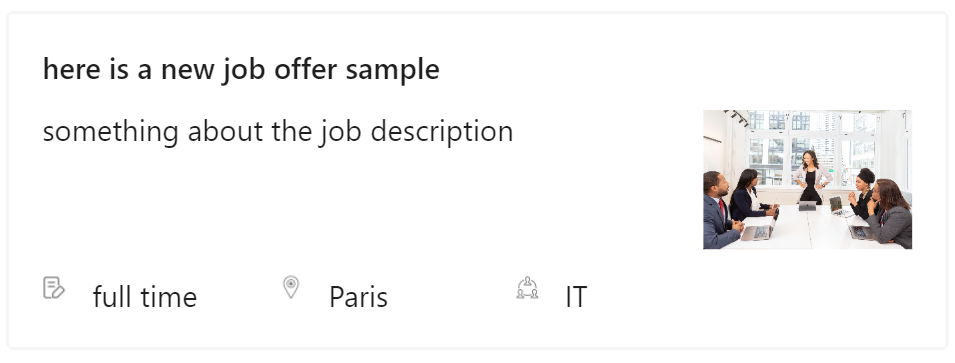
Task: Select the job description text line
Action: tap(278, 132)
